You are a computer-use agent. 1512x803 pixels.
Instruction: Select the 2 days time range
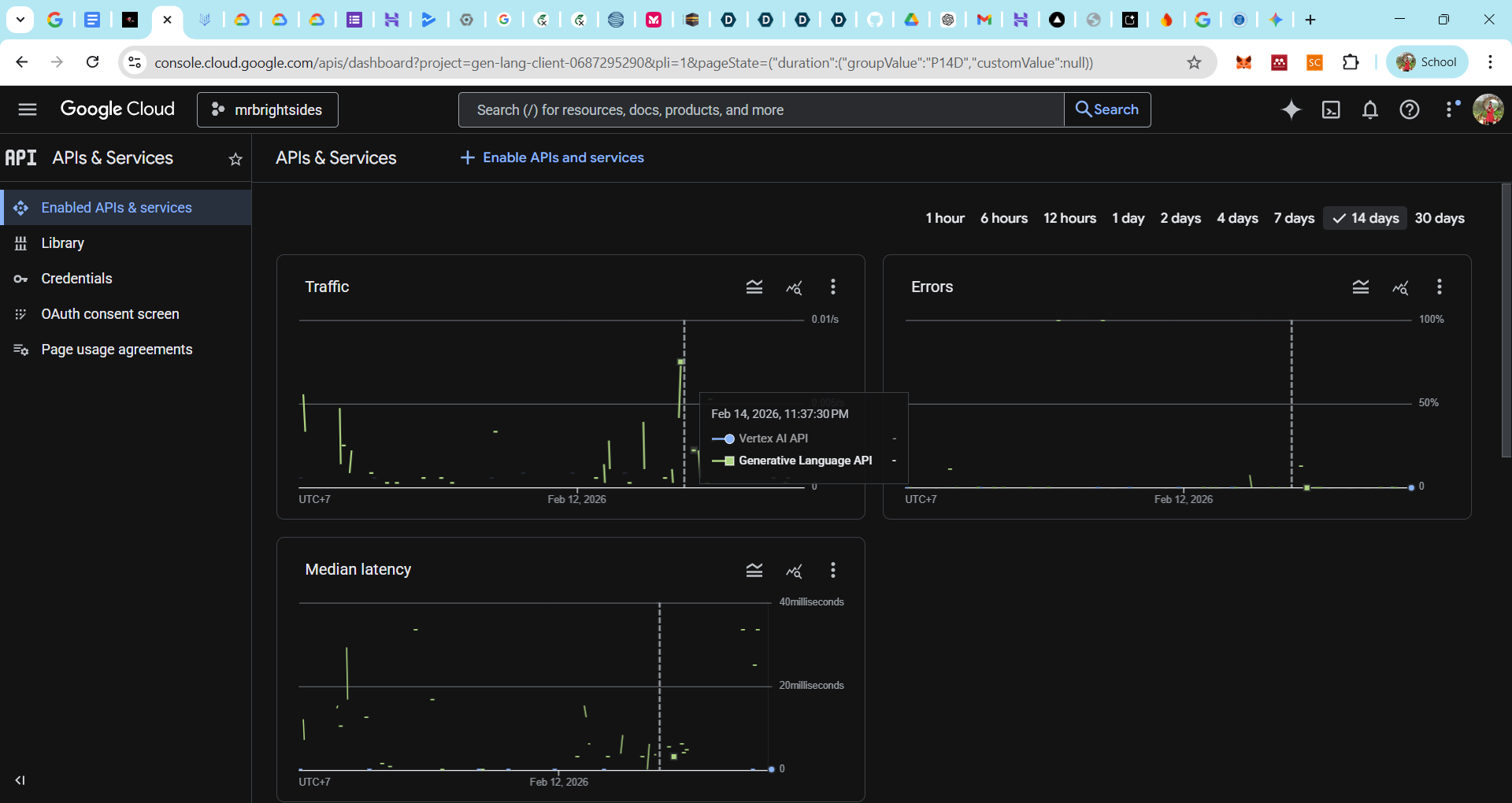click(1180, 218)
